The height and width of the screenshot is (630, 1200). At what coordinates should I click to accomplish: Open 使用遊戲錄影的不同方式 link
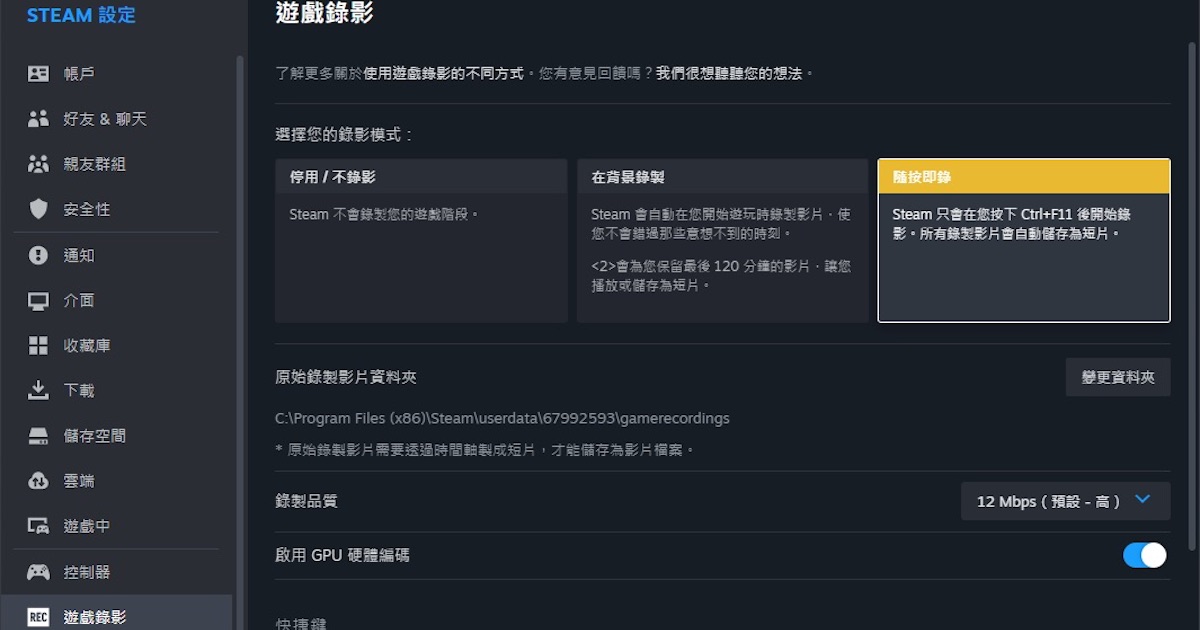[443, 74]
